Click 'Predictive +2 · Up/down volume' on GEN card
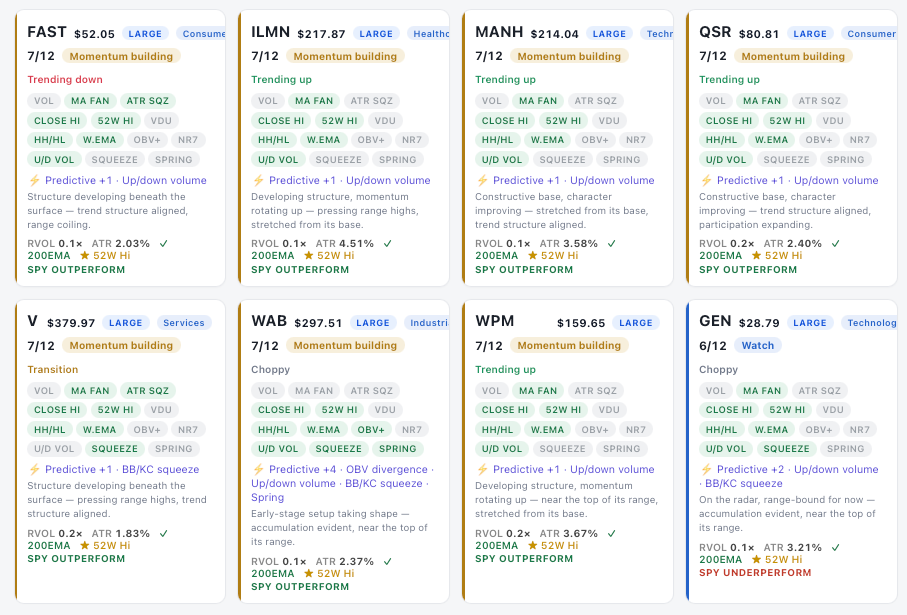 (798, 469)
